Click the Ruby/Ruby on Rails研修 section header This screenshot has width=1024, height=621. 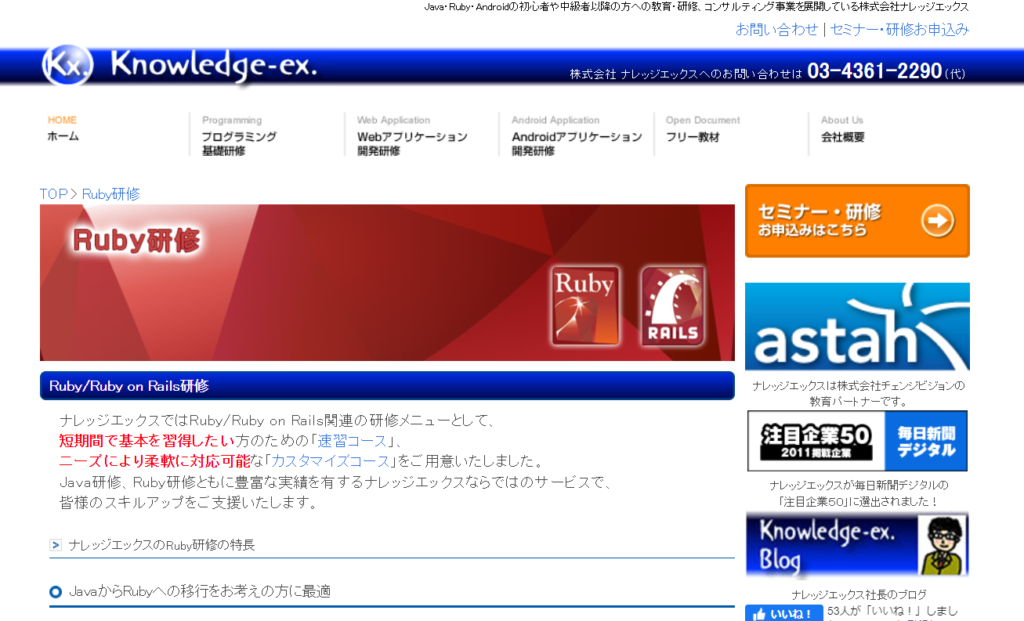click(387, 386)
